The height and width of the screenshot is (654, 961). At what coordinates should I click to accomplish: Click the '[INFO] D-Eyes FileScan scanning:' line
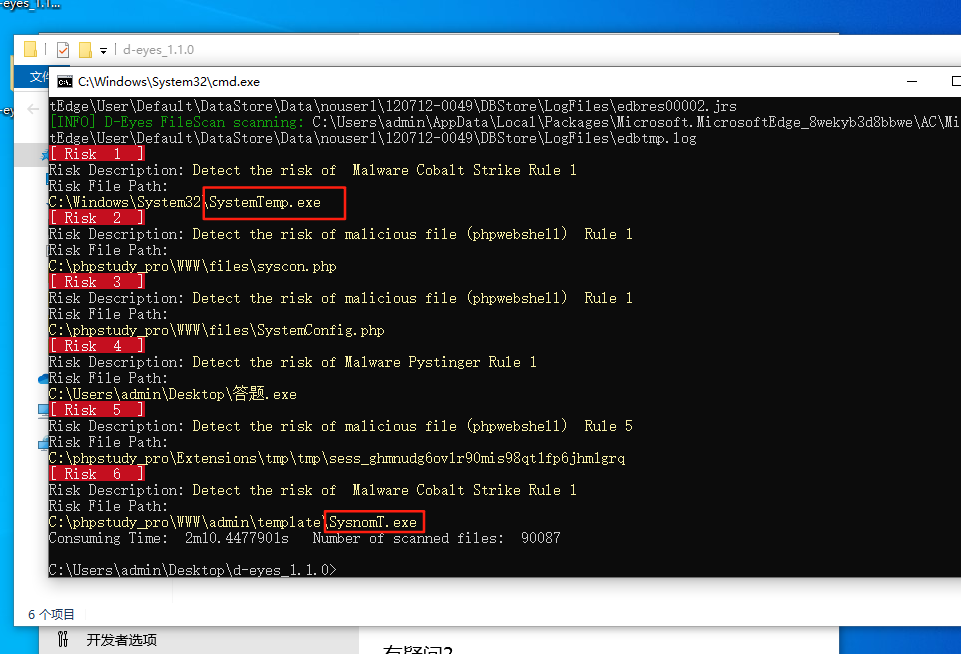(x=504, y=122)
